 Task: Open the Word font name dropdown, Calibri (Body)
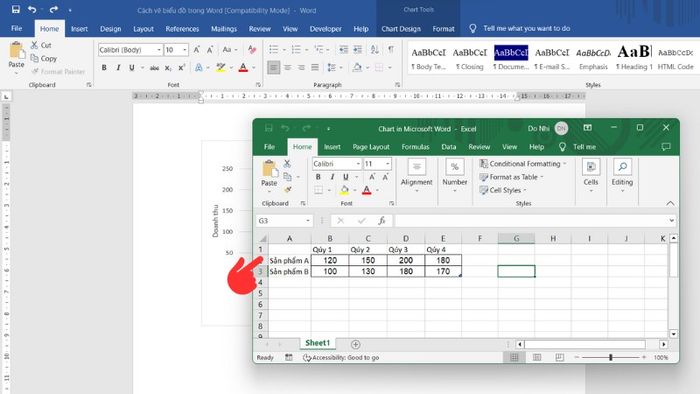click(x=130, y=50)
